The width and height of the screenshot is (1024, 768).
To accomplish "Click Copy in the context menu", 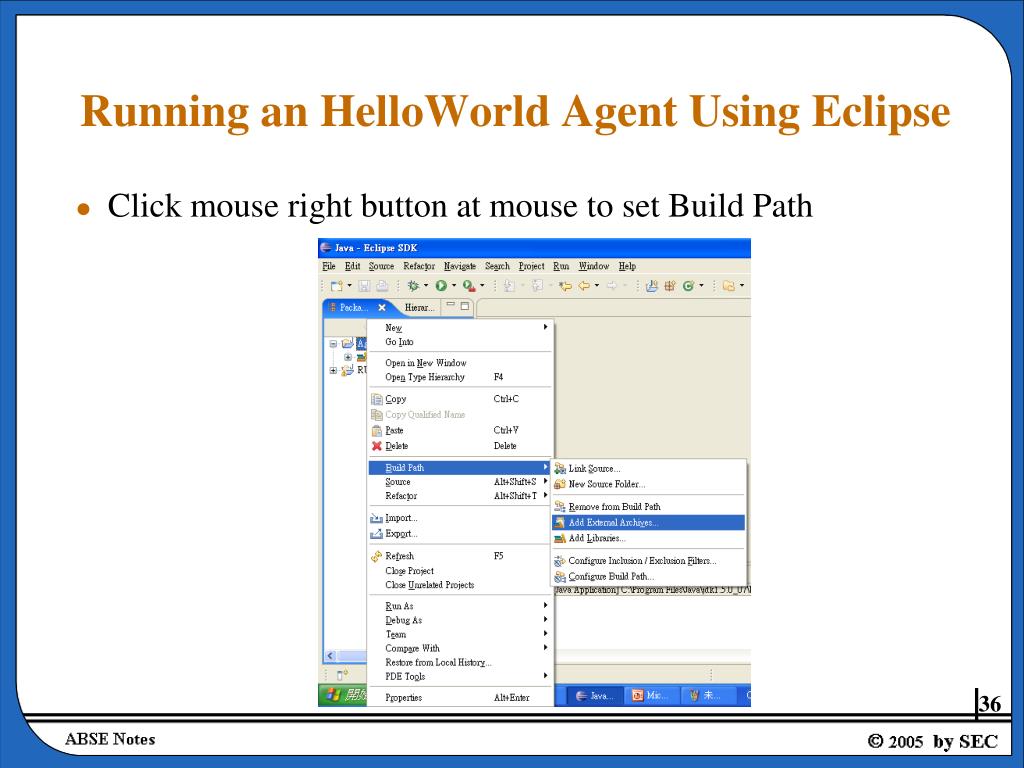I will [460, 398].
